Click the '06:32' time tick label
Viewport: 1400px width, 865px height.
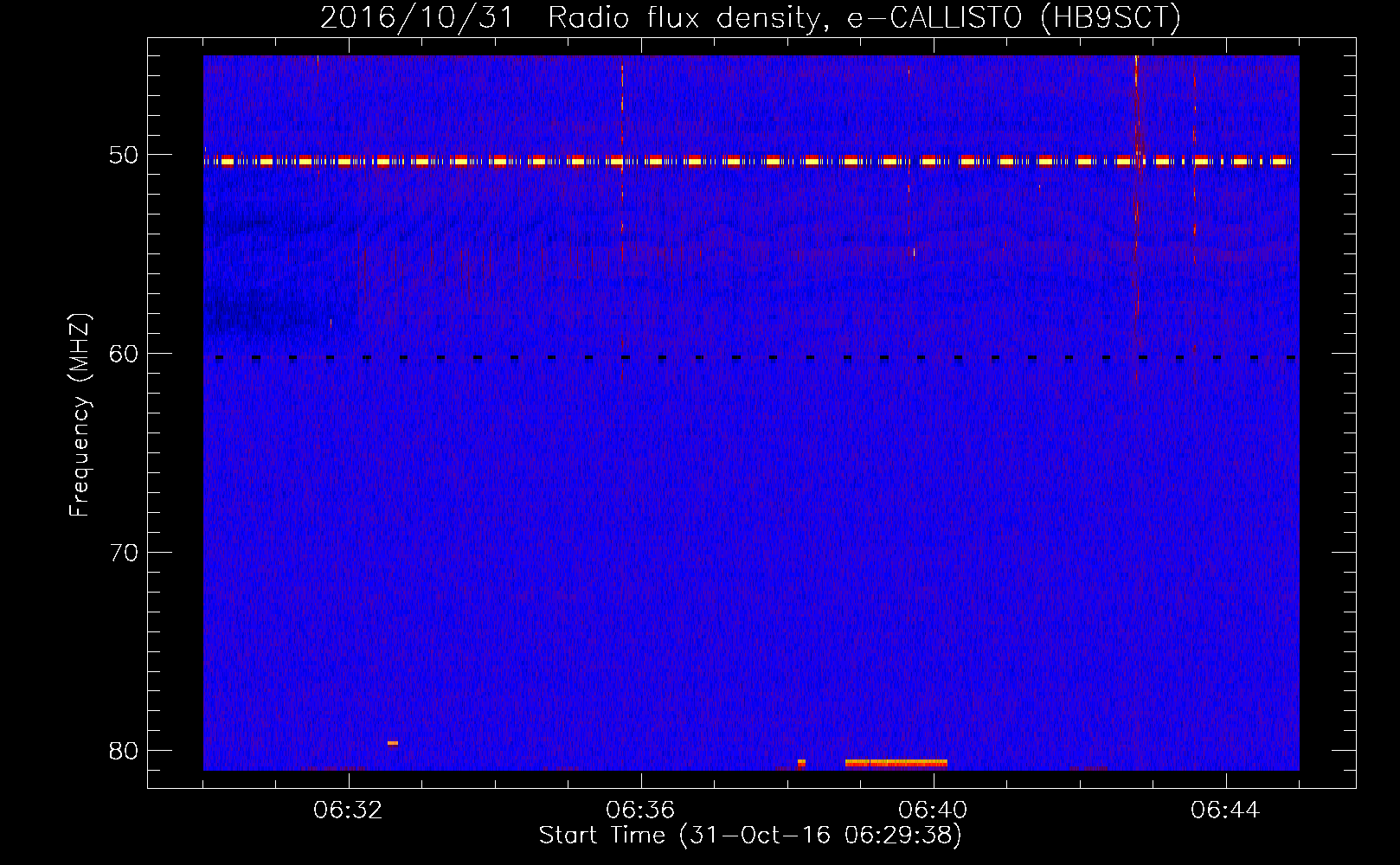348,811
